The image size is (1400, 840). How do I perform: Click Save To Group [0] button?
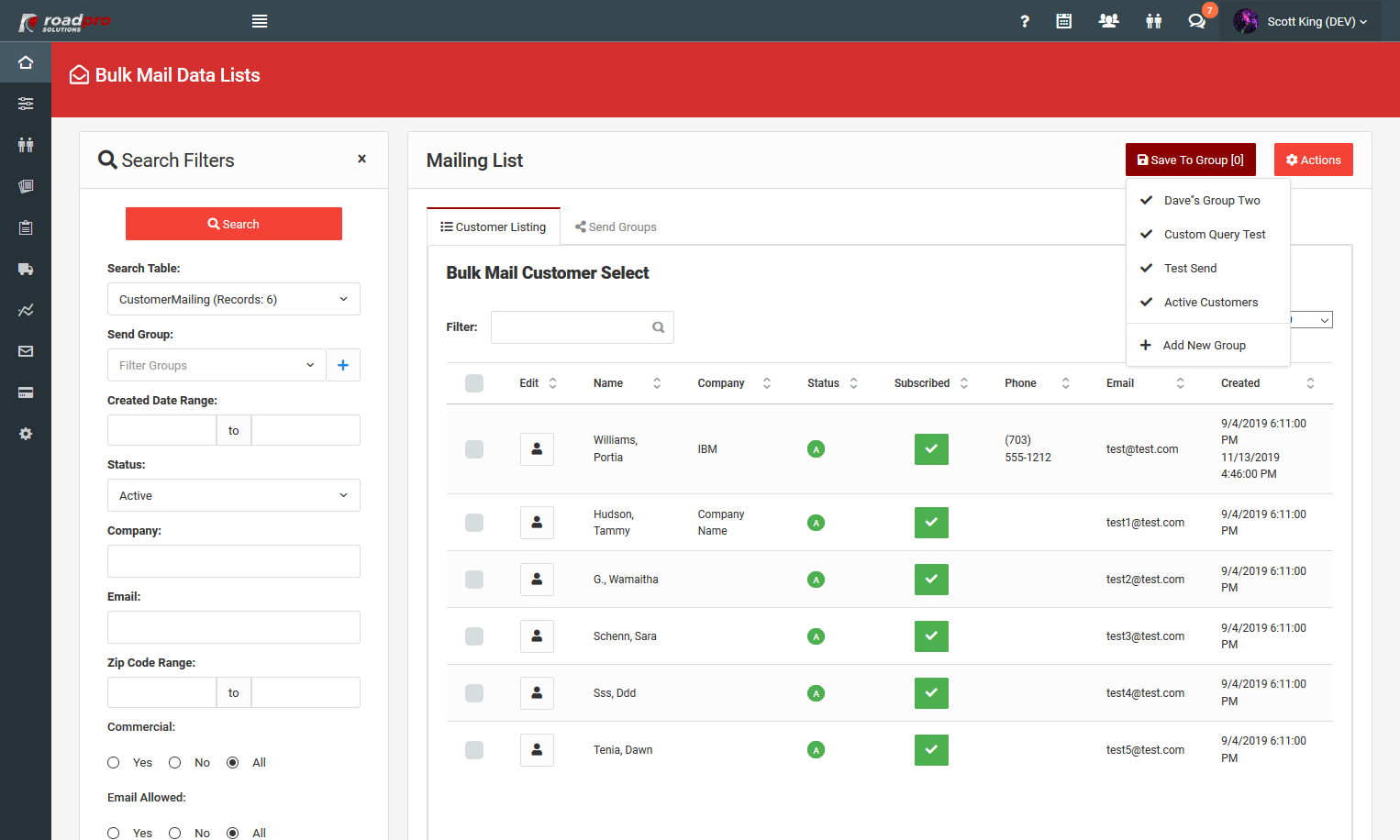[1191, 160]
